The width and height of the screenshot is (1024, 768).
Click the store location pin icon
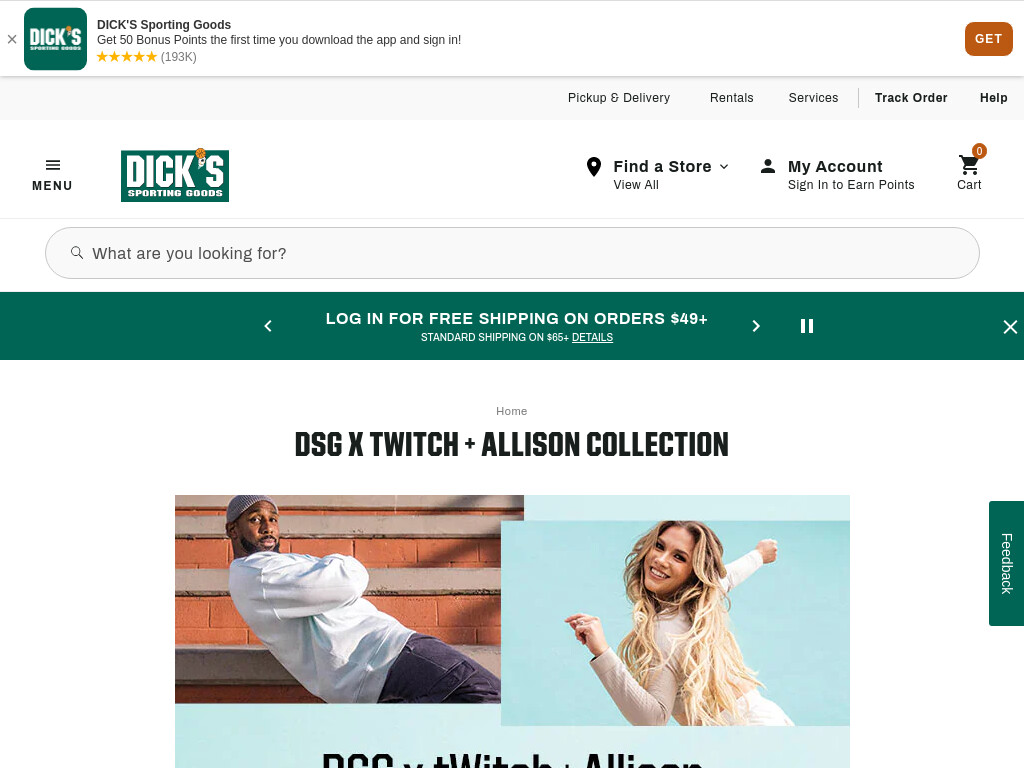pos(594,167)
